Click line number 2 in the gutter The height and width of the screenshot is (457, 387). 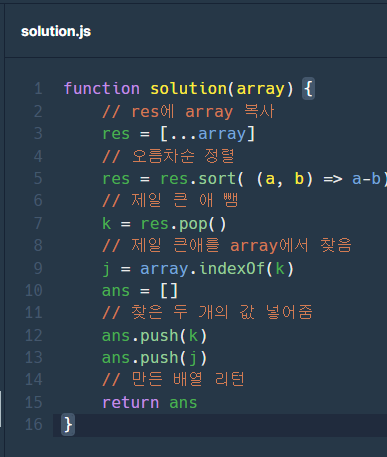click(38, 111)
